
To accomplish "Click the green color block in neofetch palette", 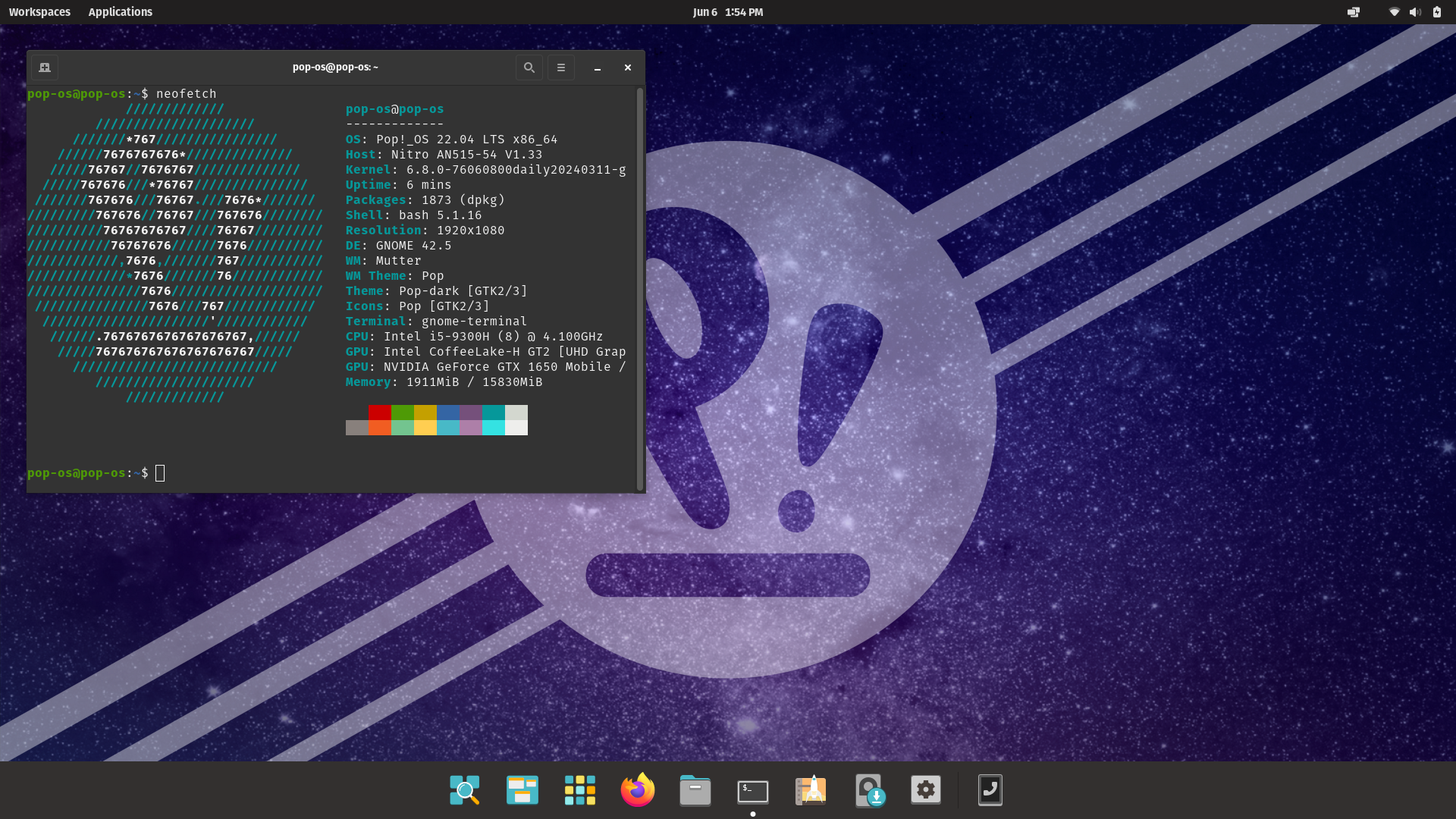I will pyautogui.click(x=403, y=413).
